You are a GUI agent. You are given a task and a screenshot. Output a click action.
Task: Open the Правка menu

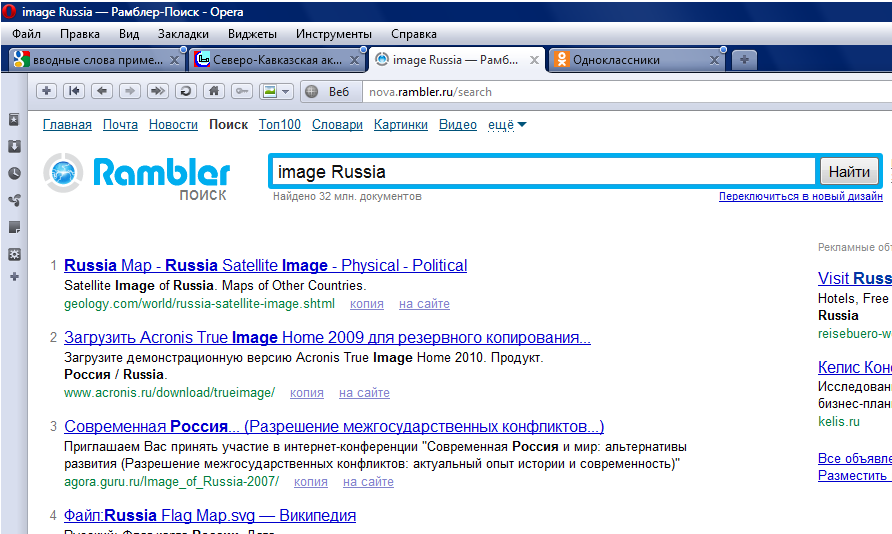pyautogui.click(x=80, y=34)
